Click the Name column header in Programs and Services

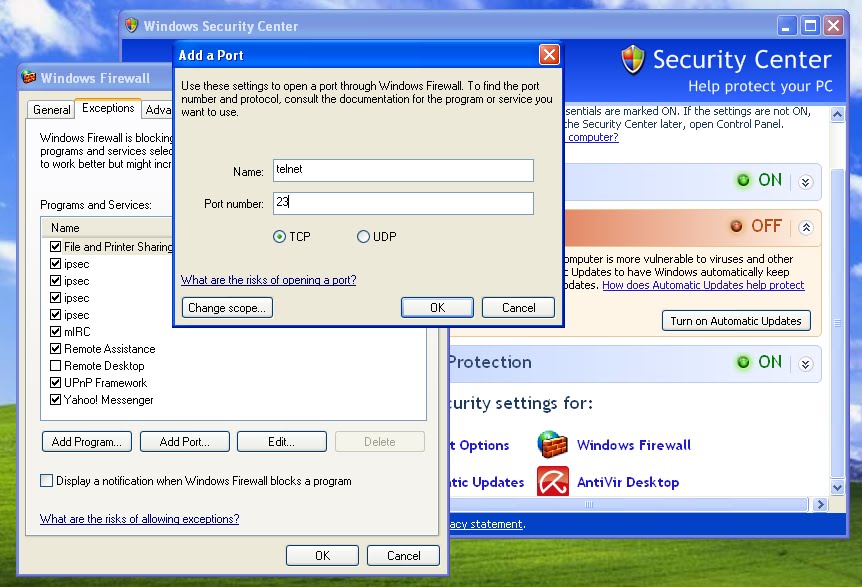(107, 228)
